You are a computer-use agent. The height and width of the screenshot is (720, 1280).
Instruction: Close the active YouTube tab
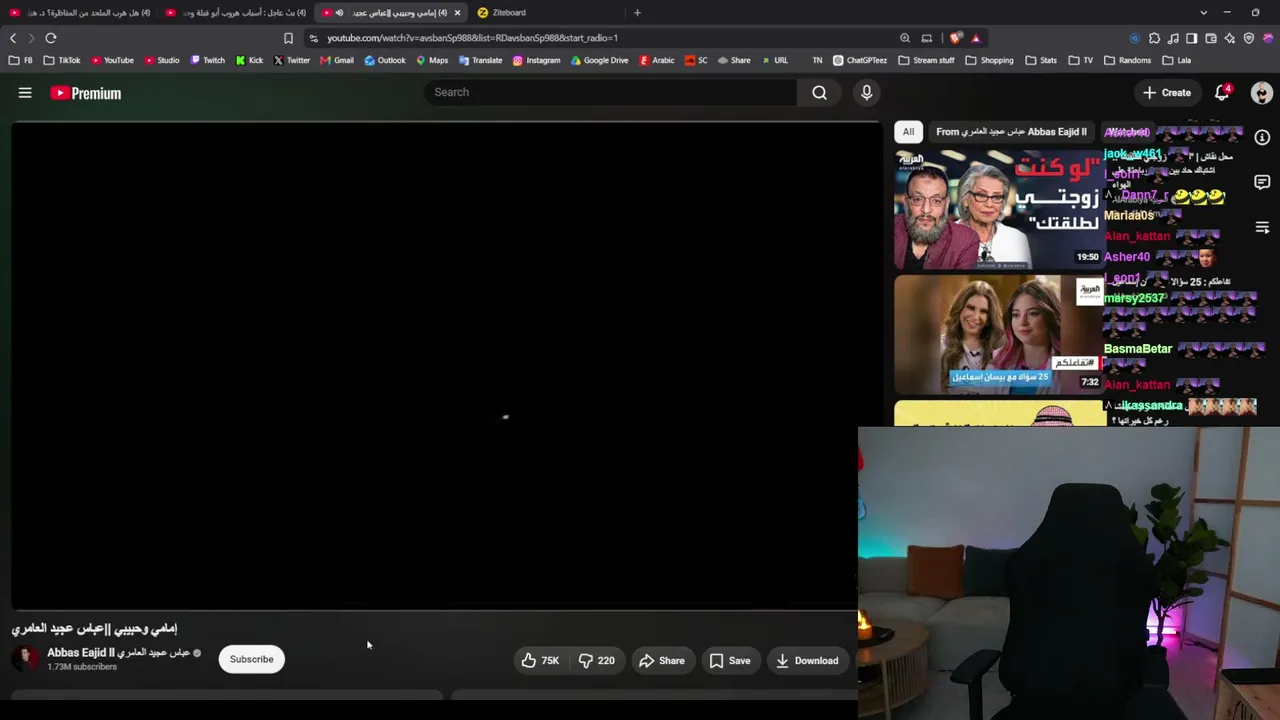tap(457, 13)
